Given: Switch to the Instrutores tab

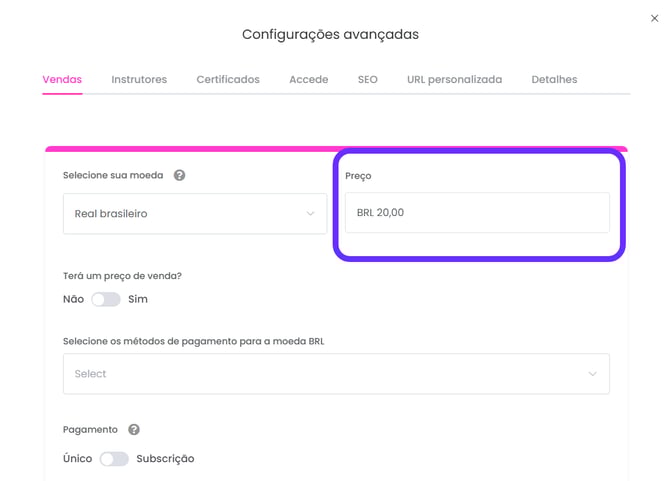Looking at the screenshot, I should (139, 79).
